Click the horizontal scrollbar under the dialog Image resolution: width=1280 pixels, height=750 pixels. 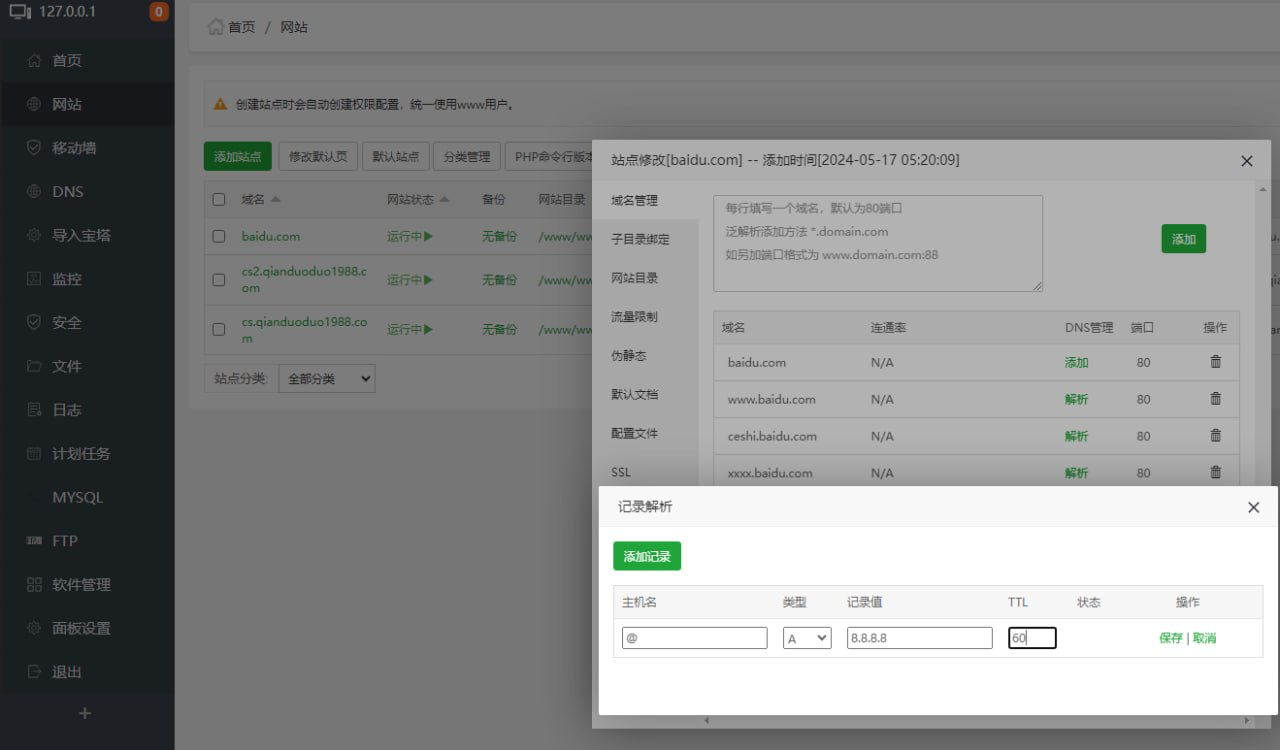point(975,721)
